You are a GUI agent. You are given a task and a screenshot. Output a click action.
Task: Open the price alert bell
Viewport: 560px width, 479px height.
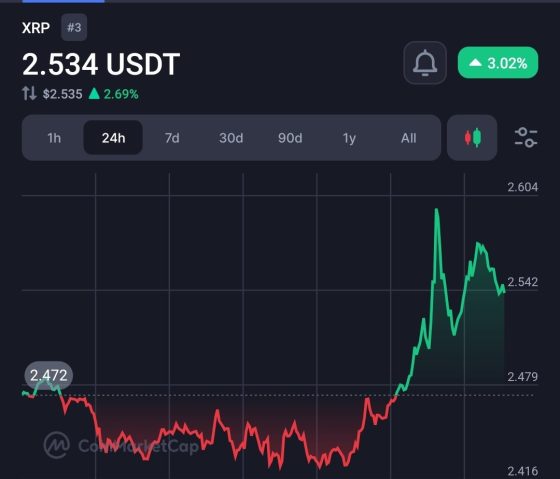[x=425, y=63]
